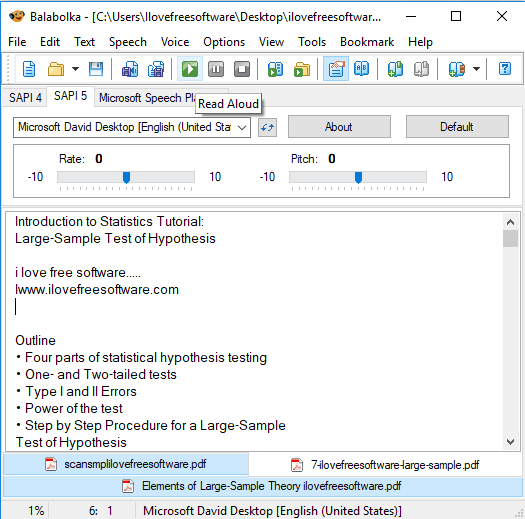Open the View menu
Screen dimensions: 525x519
[x=272, y=42]
